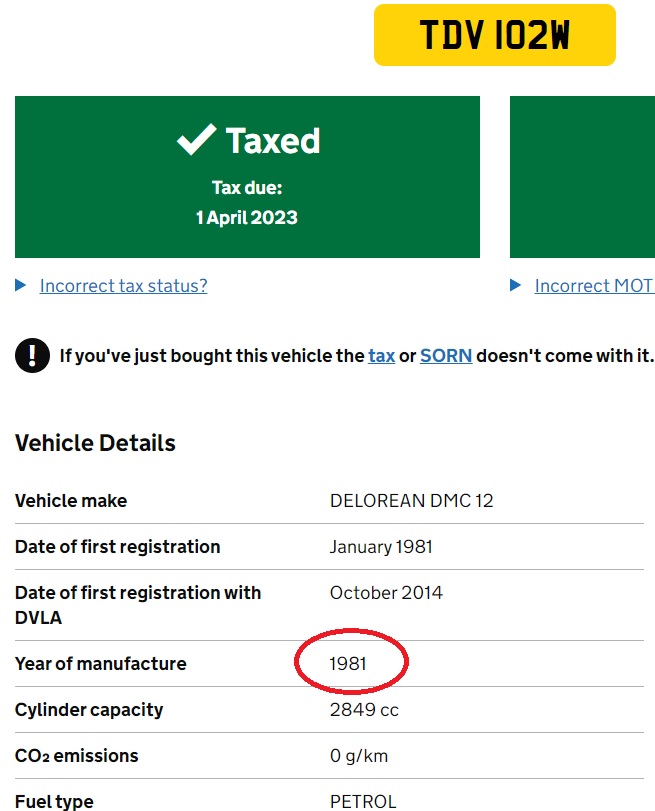
Task: Expand the Incorrect tax status disclosure triangle
Action: coord(21,286)
